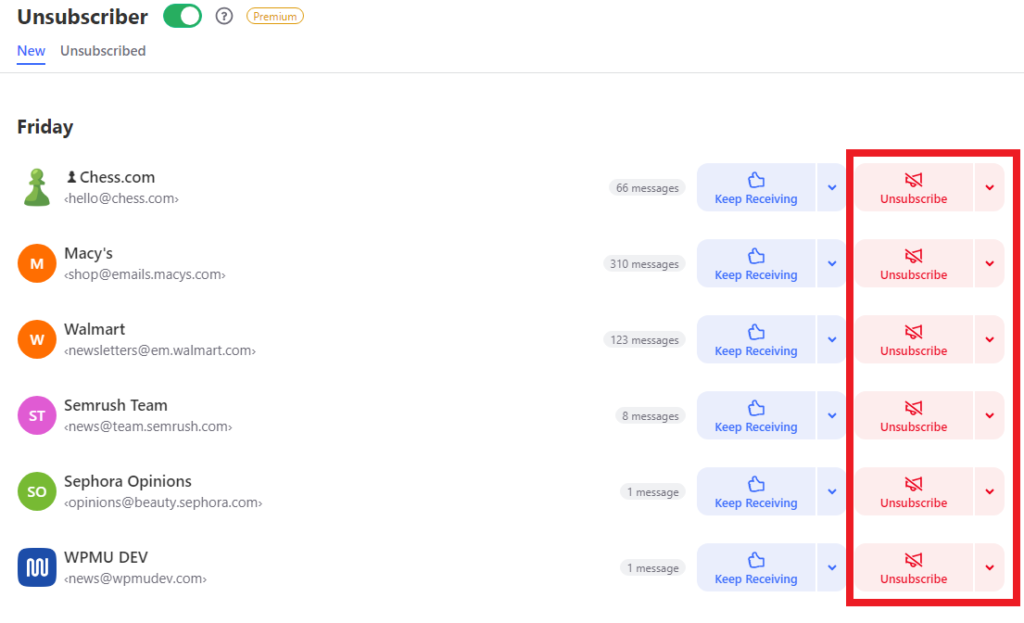Unsubscribe from Chess.com

tap(914, 187)
